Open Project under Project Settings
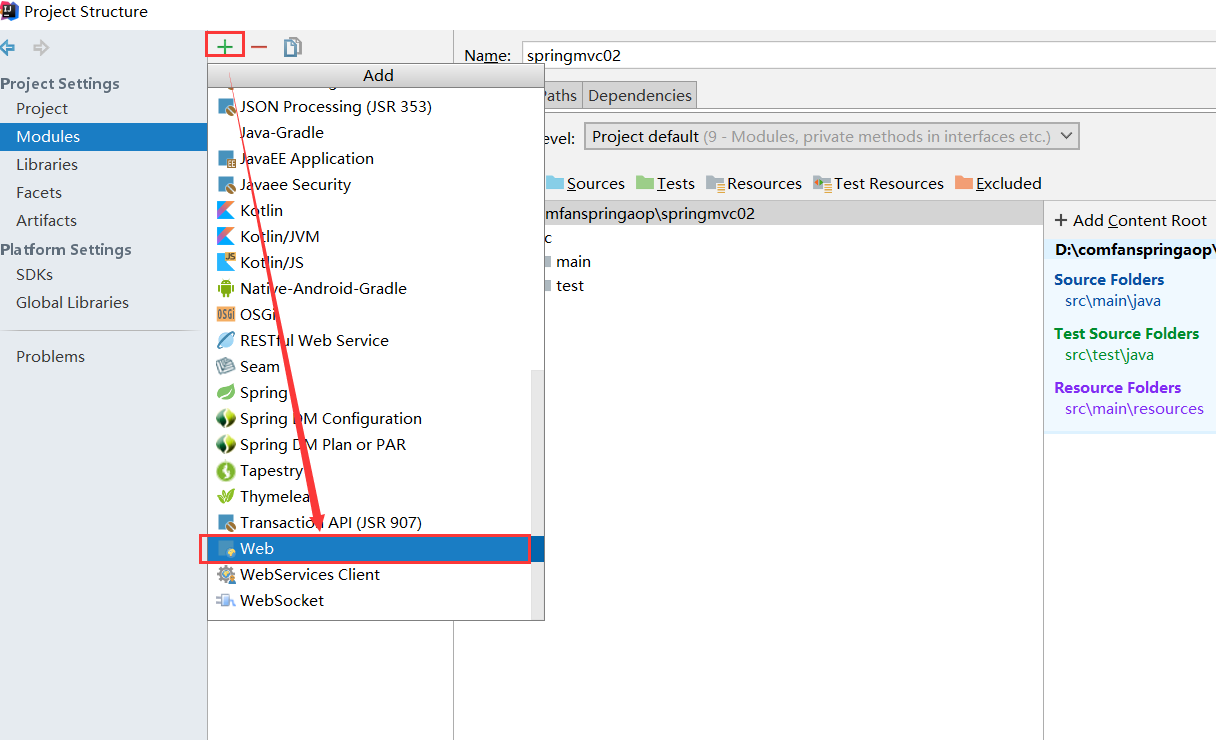The image size is (1216, 740). point(42,108)
